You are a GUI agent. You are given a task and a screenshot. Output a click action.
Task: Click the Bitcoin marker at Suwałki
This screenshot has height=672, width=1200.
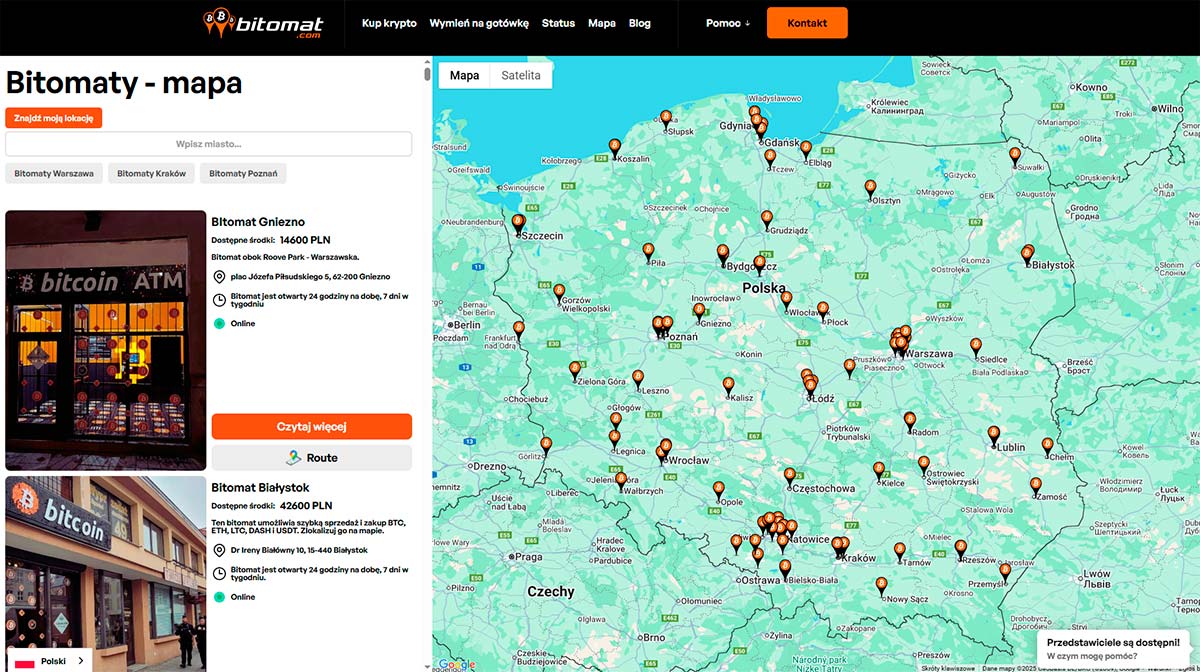1015,155
